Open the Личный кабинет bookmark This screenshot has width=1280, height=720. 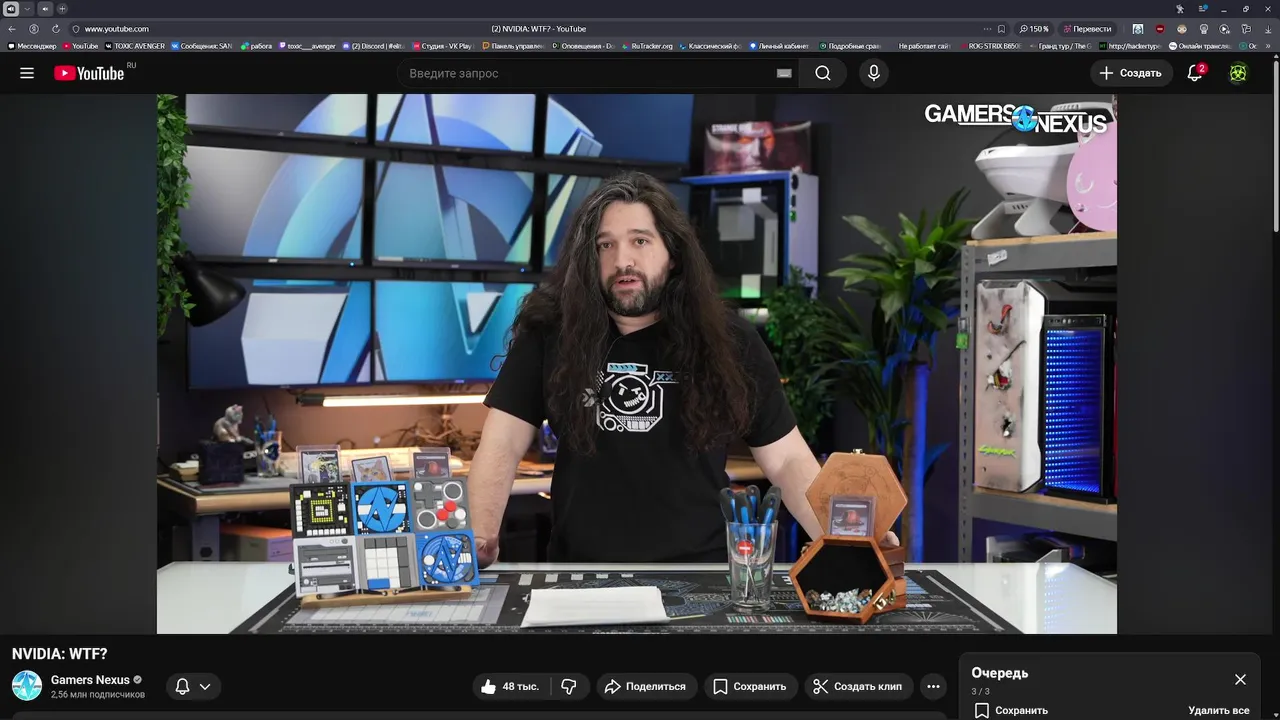[779, 45]
